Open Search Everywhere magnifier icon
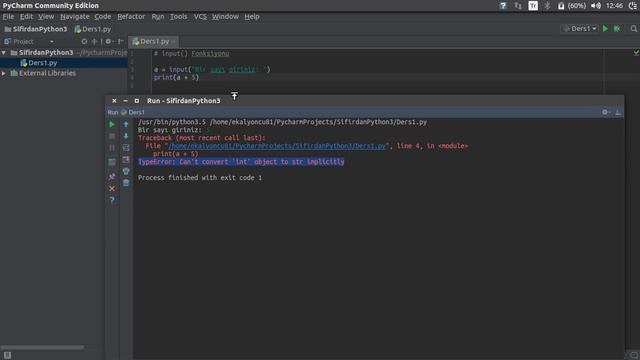 (633, 29)
